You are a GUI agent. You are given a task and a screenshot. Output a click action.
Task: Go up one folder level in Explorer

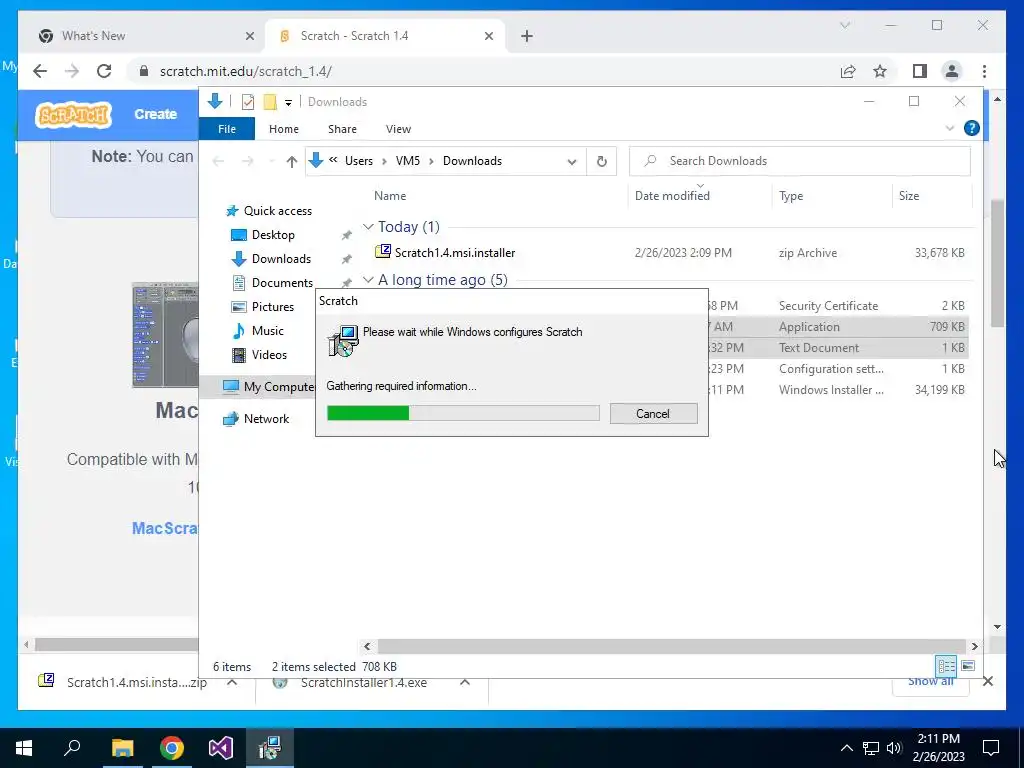coord(291,161)
